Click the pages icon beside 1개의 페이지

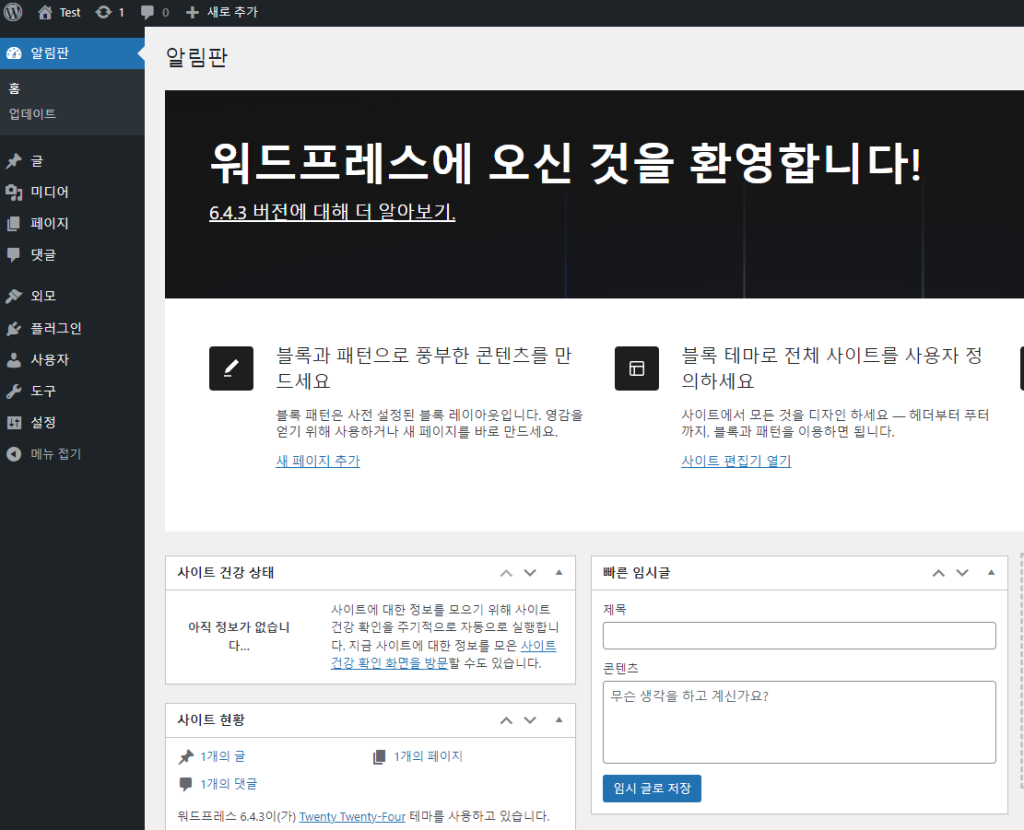point(379,757)
